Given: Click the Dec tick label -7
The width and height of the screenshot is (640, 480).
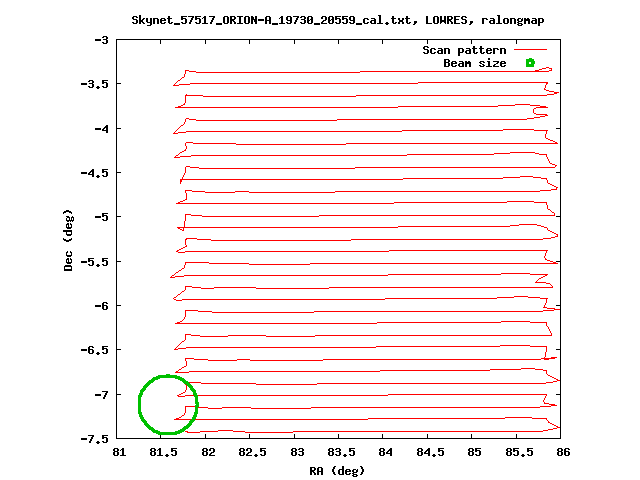Looking at the screenshot, I should click(102, 395).
